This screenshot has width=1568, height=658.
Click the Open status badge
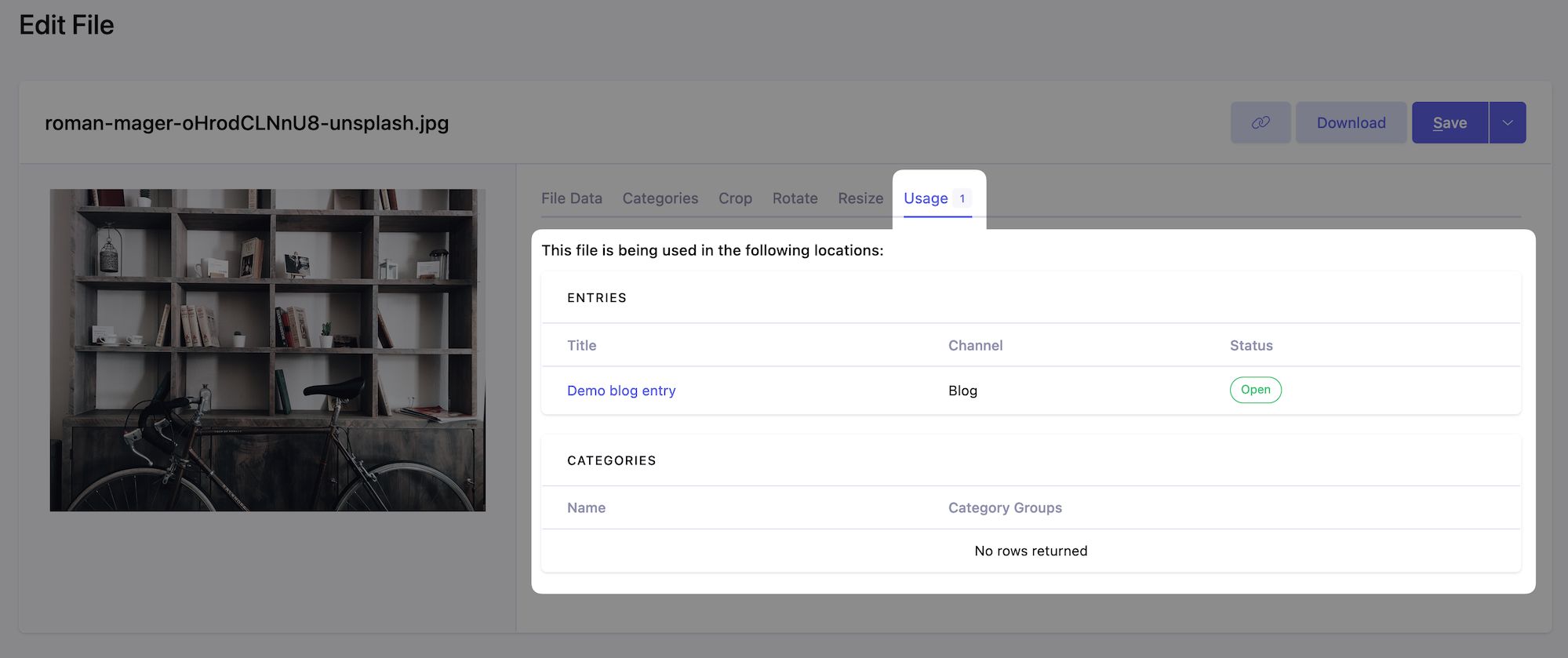(1255, 390)
